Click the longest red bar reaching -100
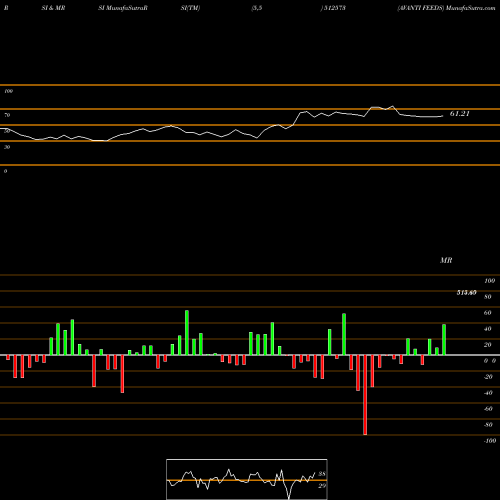The width and height of the screenshot is (500, 500). coord(365,395)
